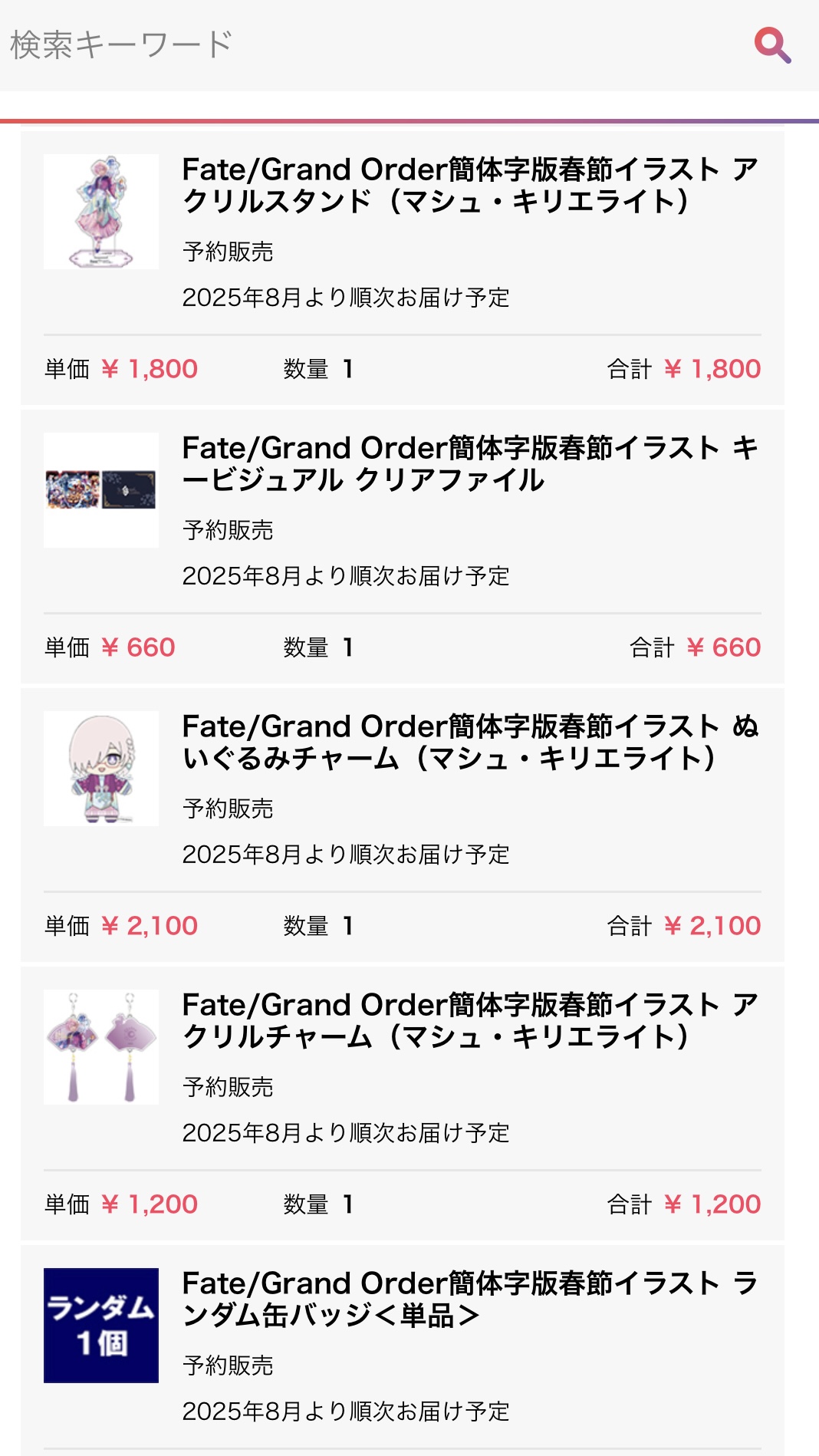This screenshot has width=819, height=1456.
Task: Open the ランダム1個 badge thumbnail
Action: (x=101, y=1326)
